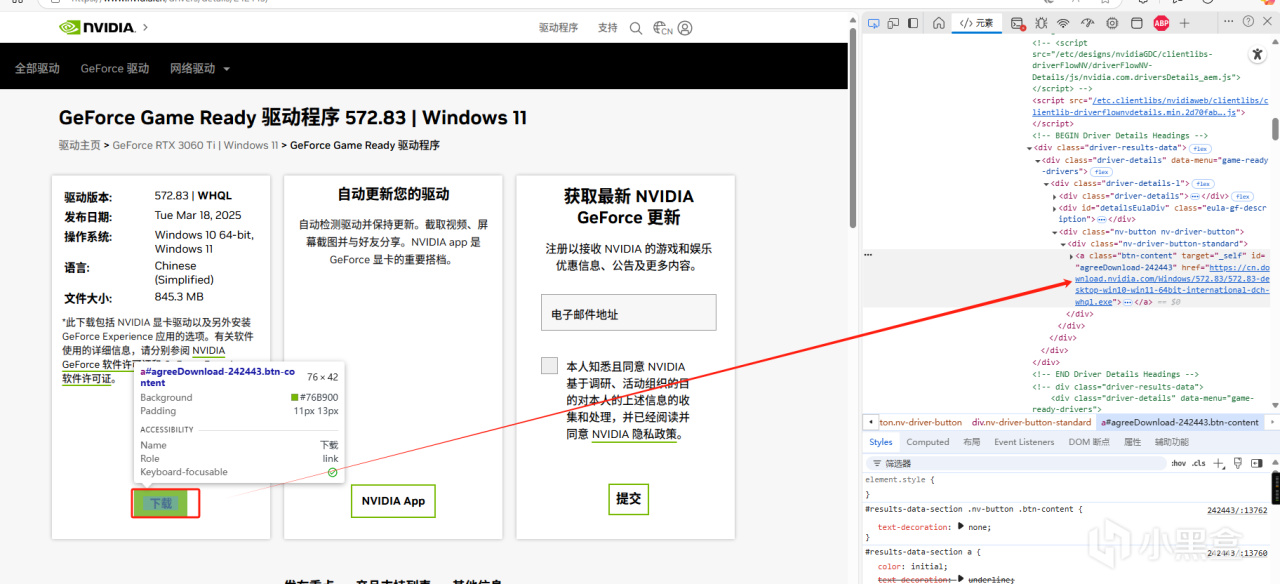1280x584 pixels.
Task: Add more tools with the plus icon
Action: pos(1185,23)
